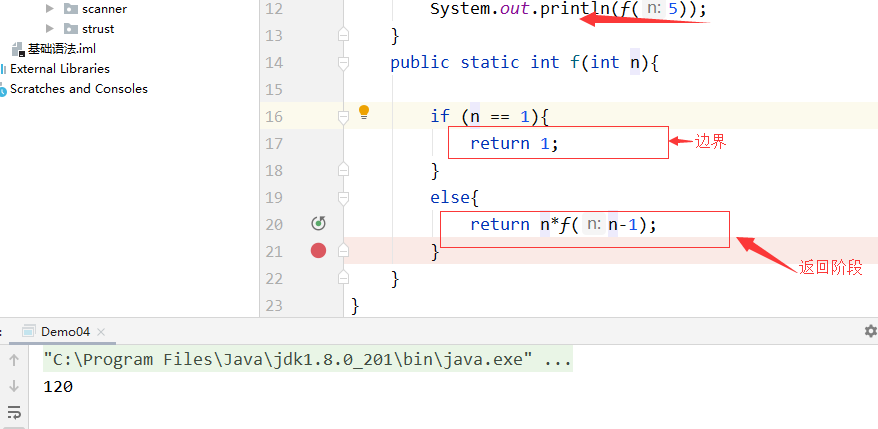Screen dimensions: 878x429
Task: Collapse the if block fold on line 16
Action: 343,116
